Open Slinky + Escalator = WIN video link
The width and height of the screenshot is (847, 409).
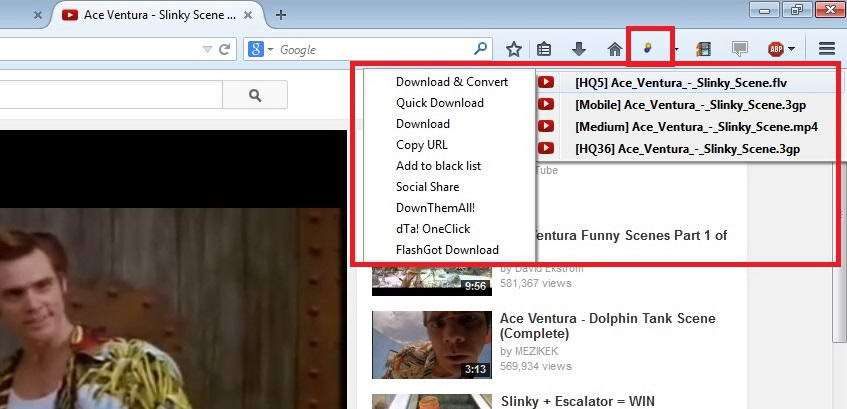pos(577,401)
